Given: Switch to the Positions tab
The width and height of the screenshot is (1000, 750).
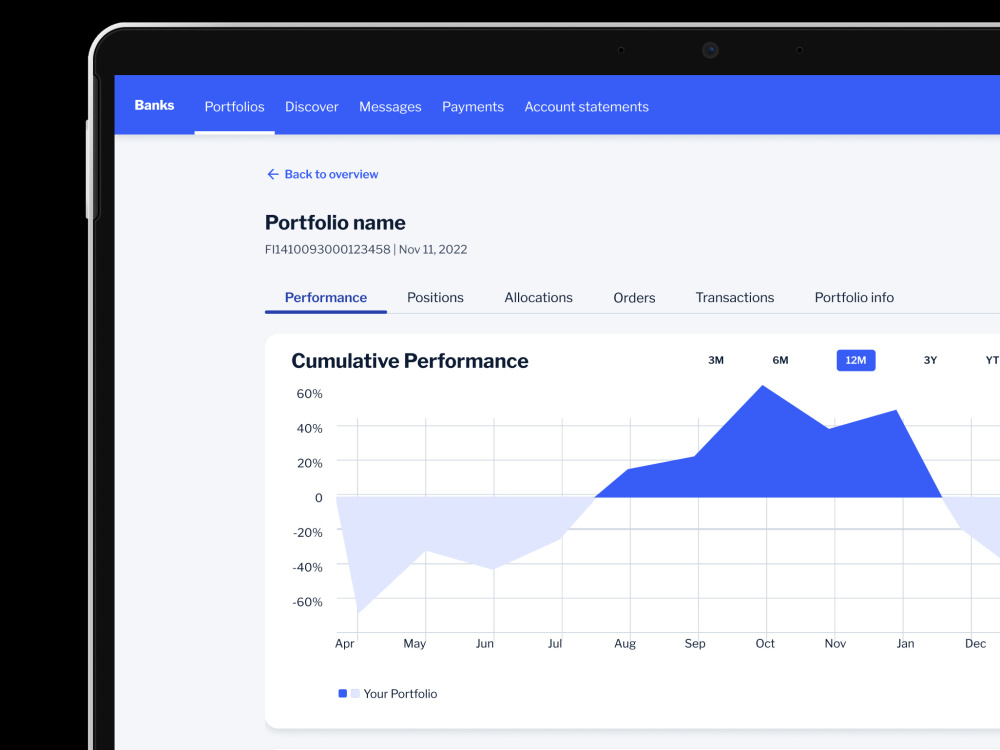Looking at the screenshot, I should pos(435,297).
